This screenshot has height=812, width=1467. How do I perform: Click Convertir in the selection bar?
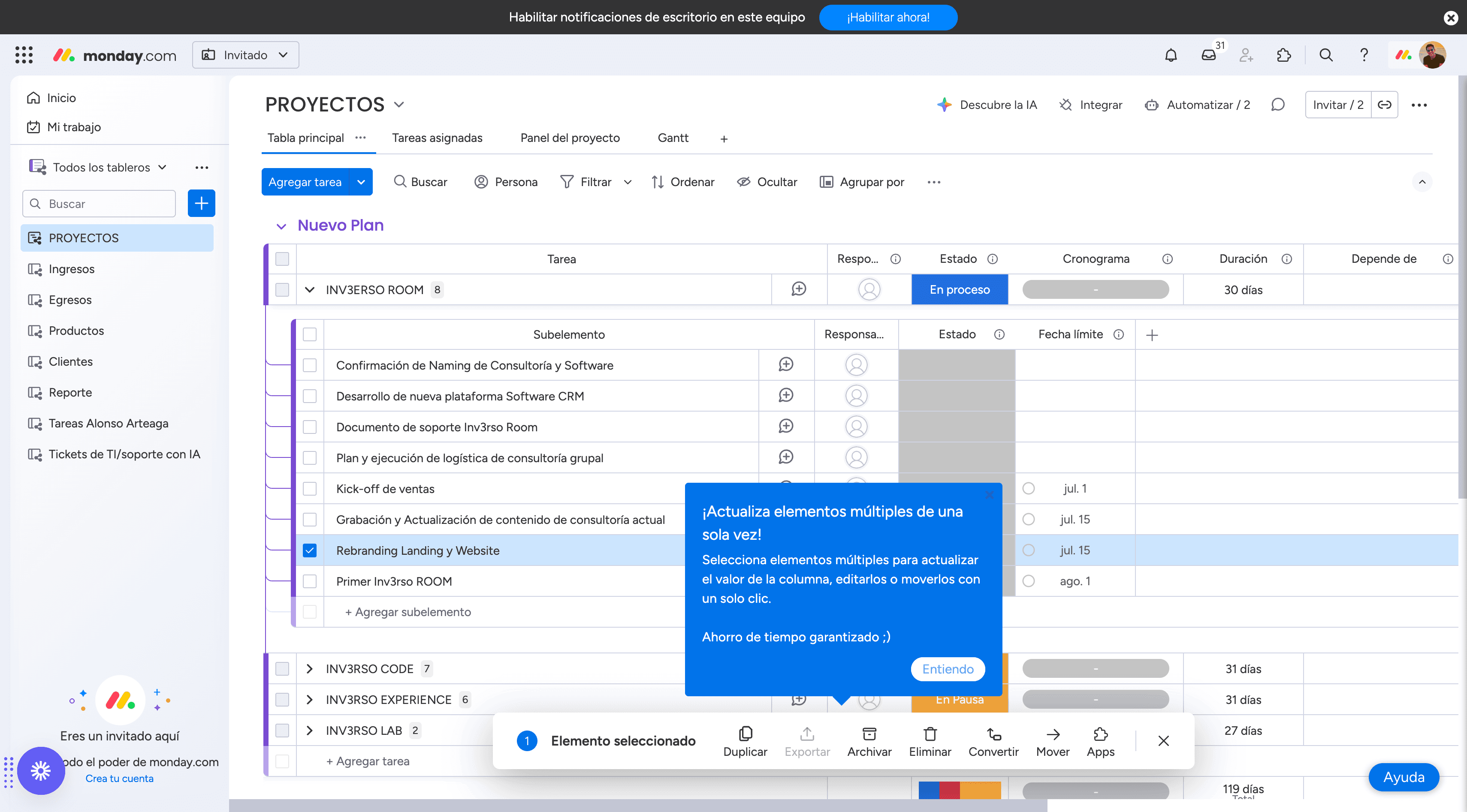pyautogui.click(x=993, y=741)
